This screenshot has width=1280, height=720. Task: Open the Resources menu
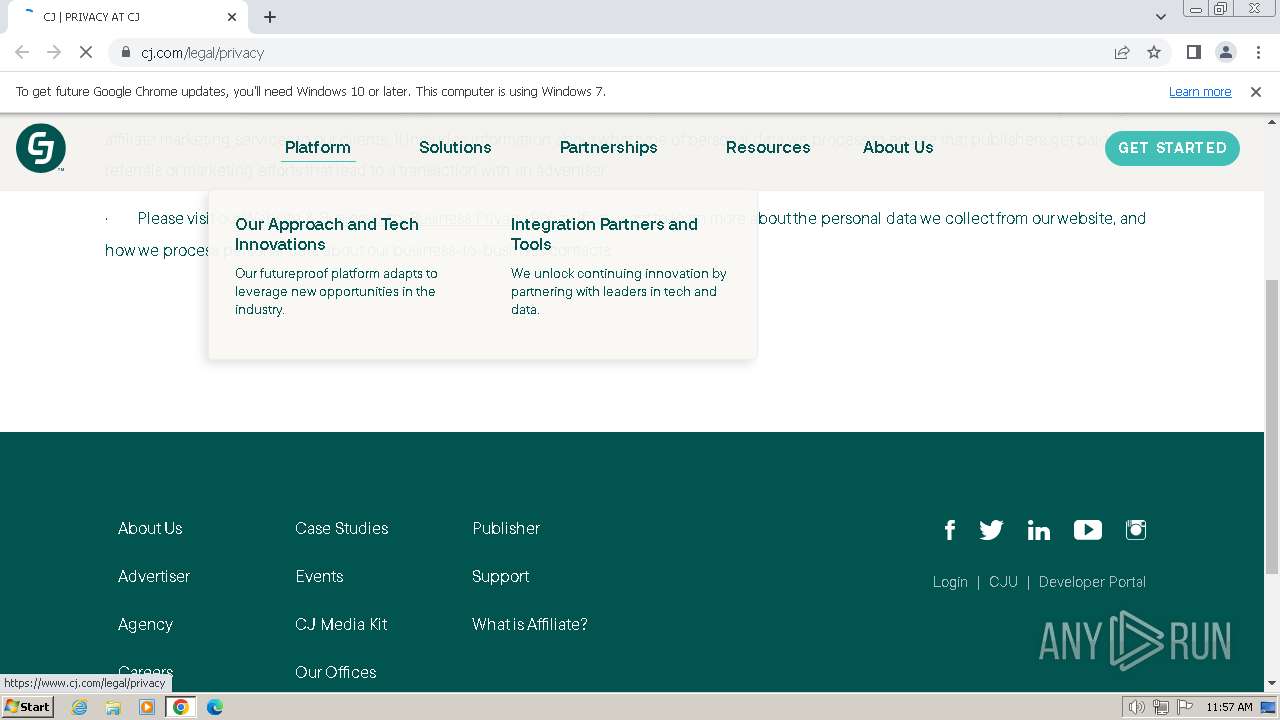coord(768,147)
